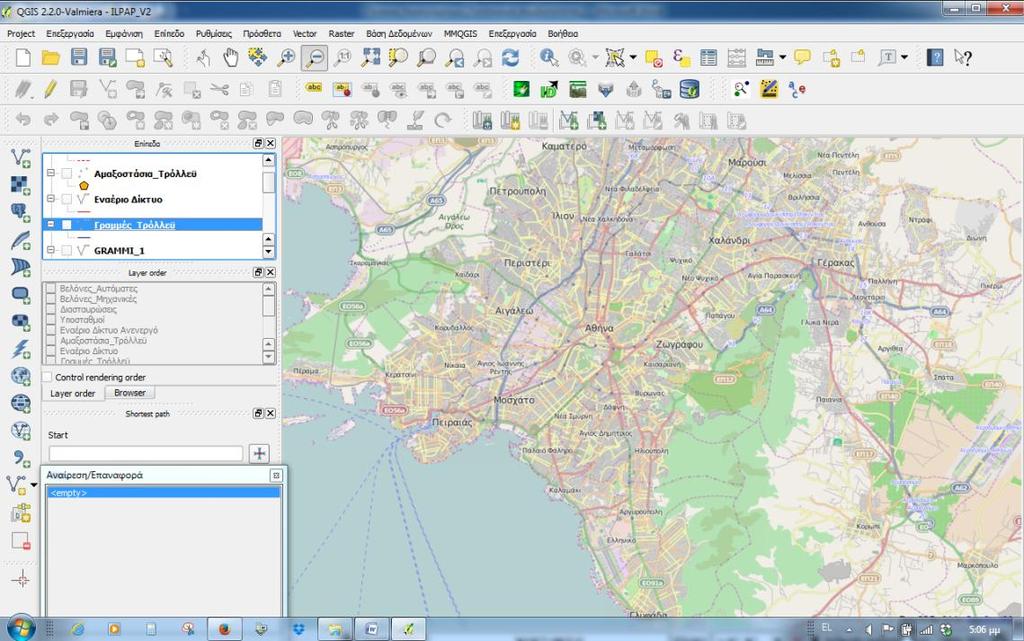Refresh the map canvas
Image resolution: width=1024 pixels, height=641 pixels.
(x=511, y=58)
